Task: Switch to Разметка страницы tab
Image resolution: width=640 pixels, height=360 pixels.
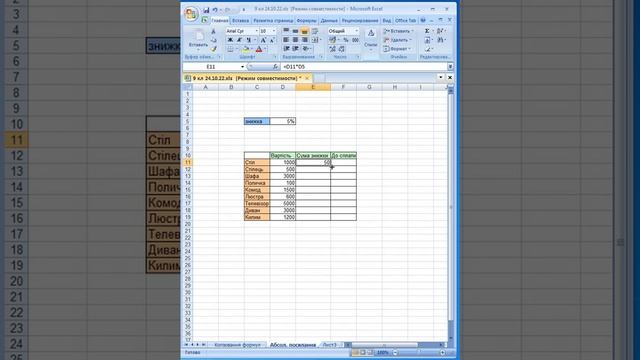Action: tap(273, 20)
